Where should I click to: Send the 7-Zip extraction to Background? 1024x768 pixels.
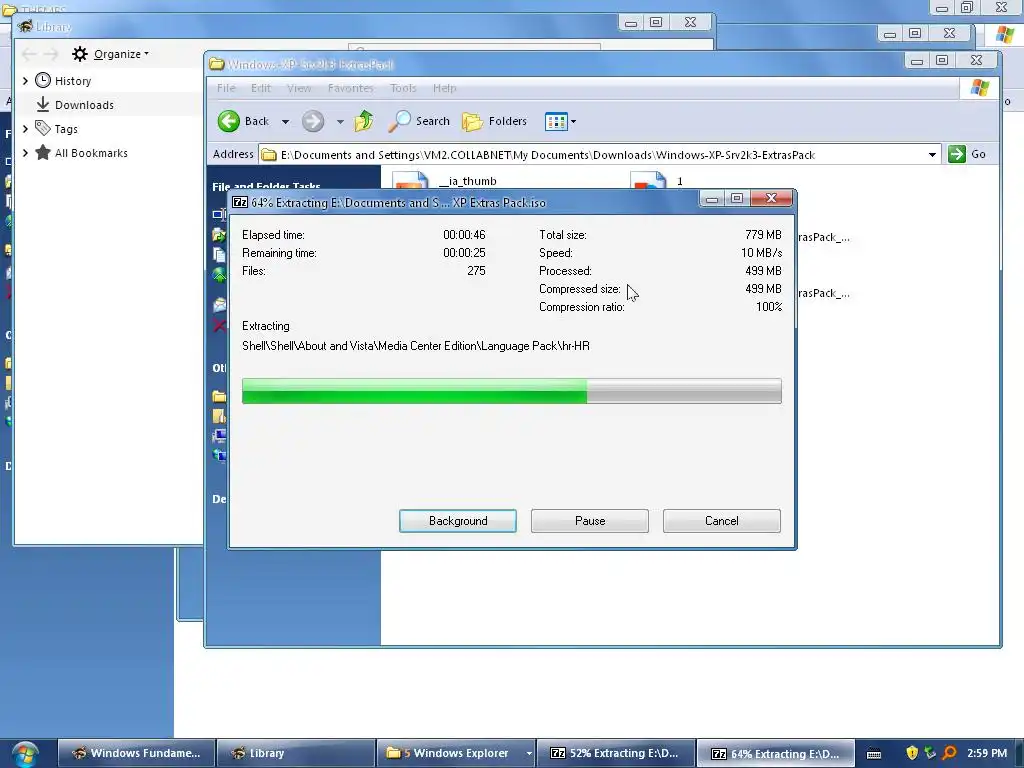458,520
